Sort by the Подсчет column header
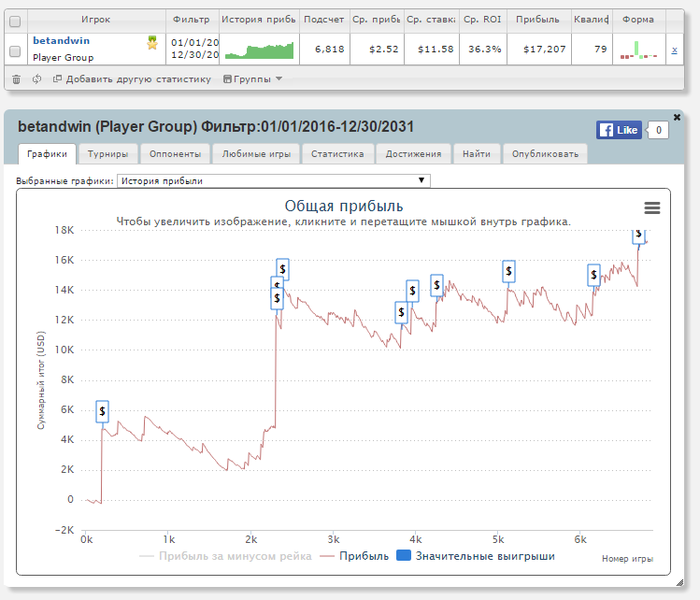This screenshot has height=600, width=700. [x=324, y=20]
